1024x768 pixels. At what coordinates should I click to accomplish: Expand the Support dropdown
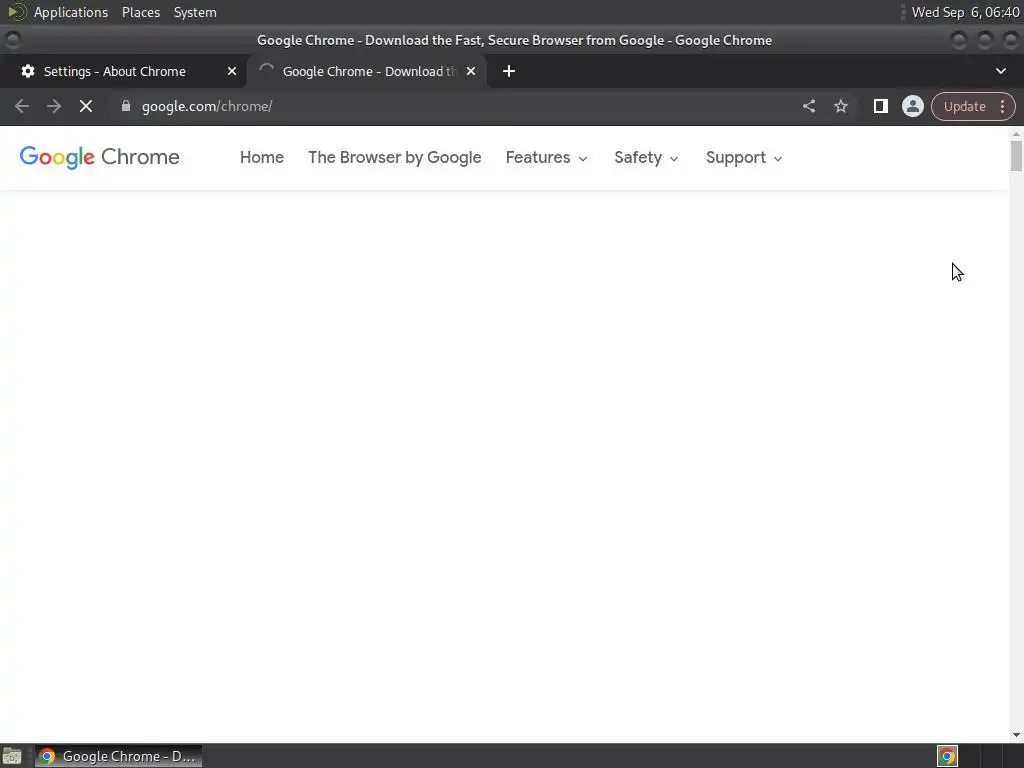744,157
